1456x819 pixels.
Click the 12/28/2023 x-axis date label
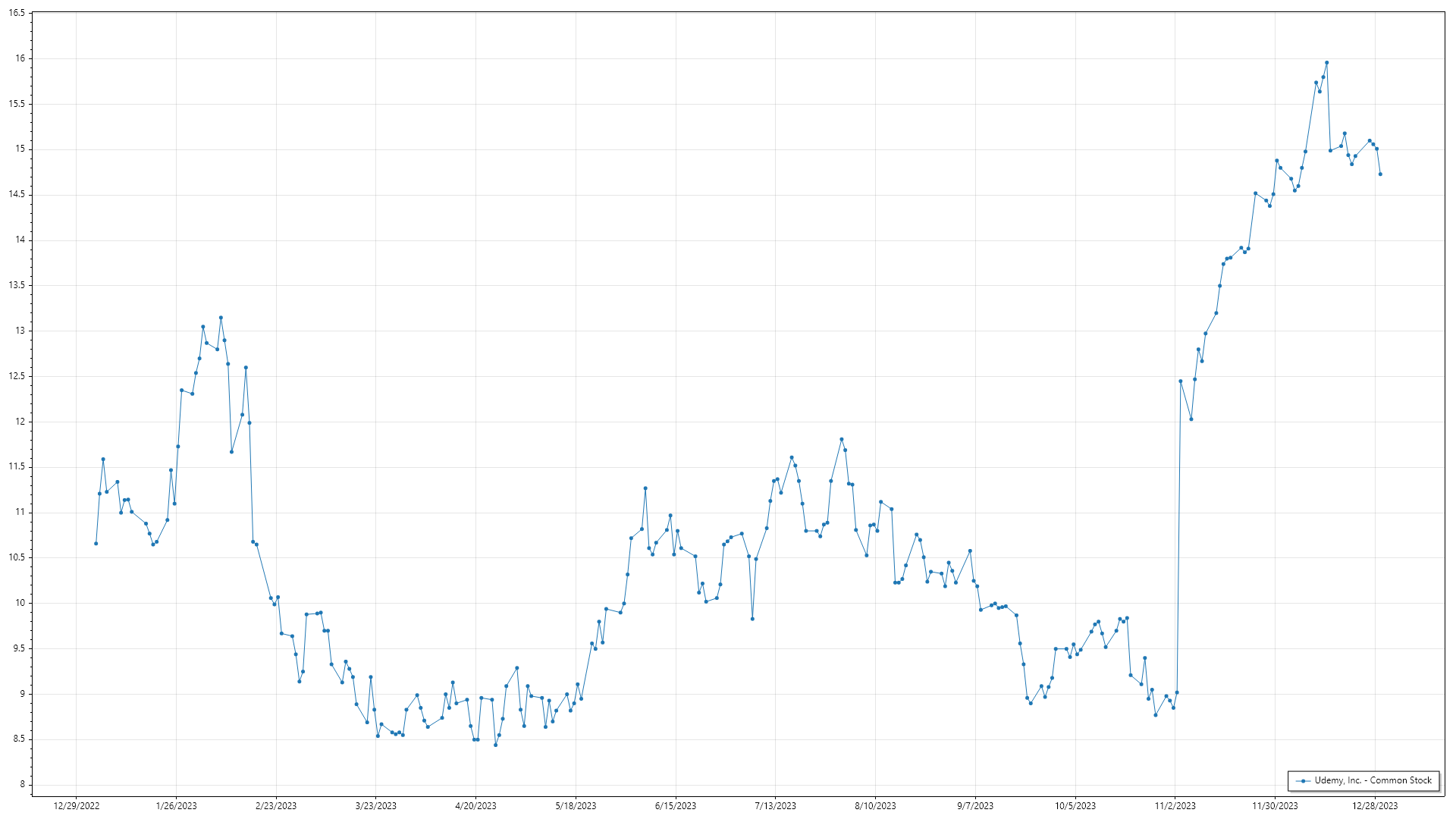pos(1375,806)
